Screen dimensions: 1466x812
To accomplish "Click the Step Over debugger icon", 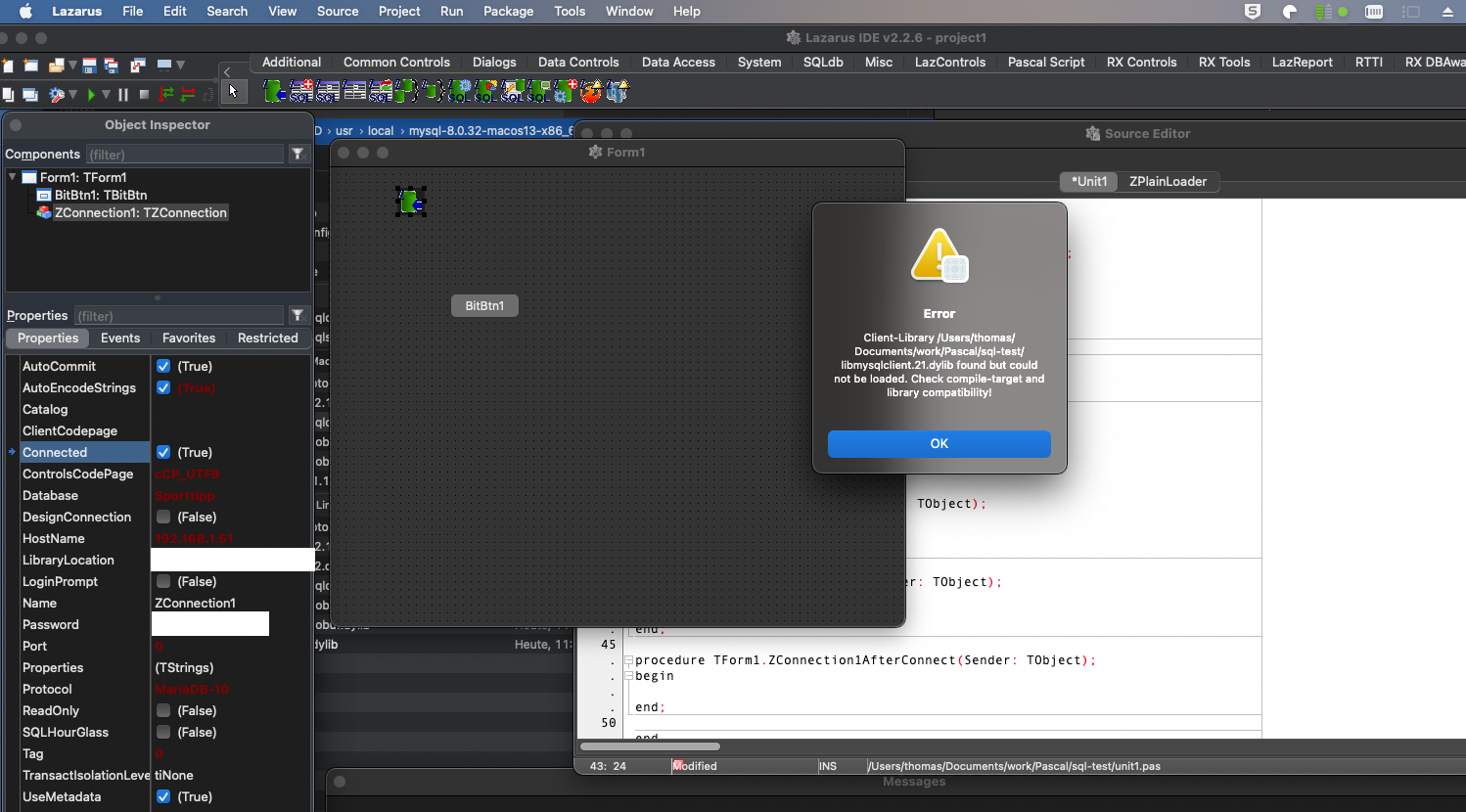I will pos(188,94).
